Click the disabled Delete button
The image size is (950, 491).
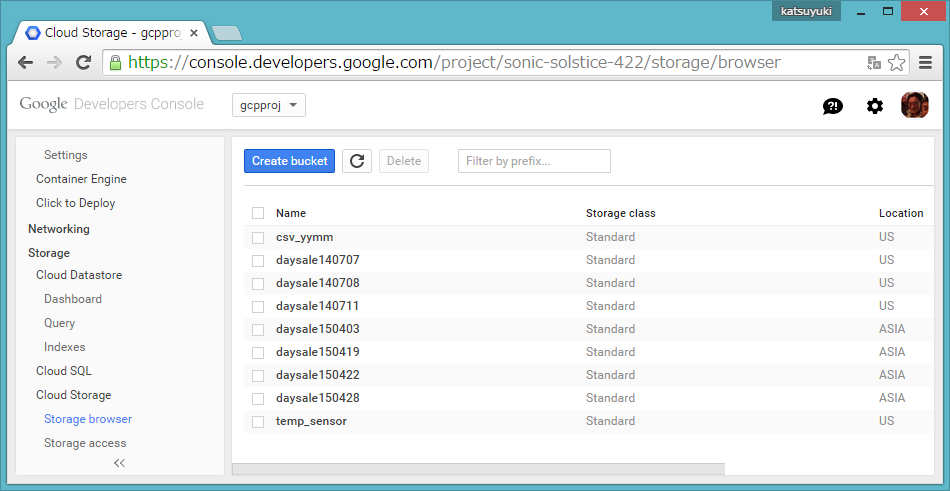coord(404,161)
